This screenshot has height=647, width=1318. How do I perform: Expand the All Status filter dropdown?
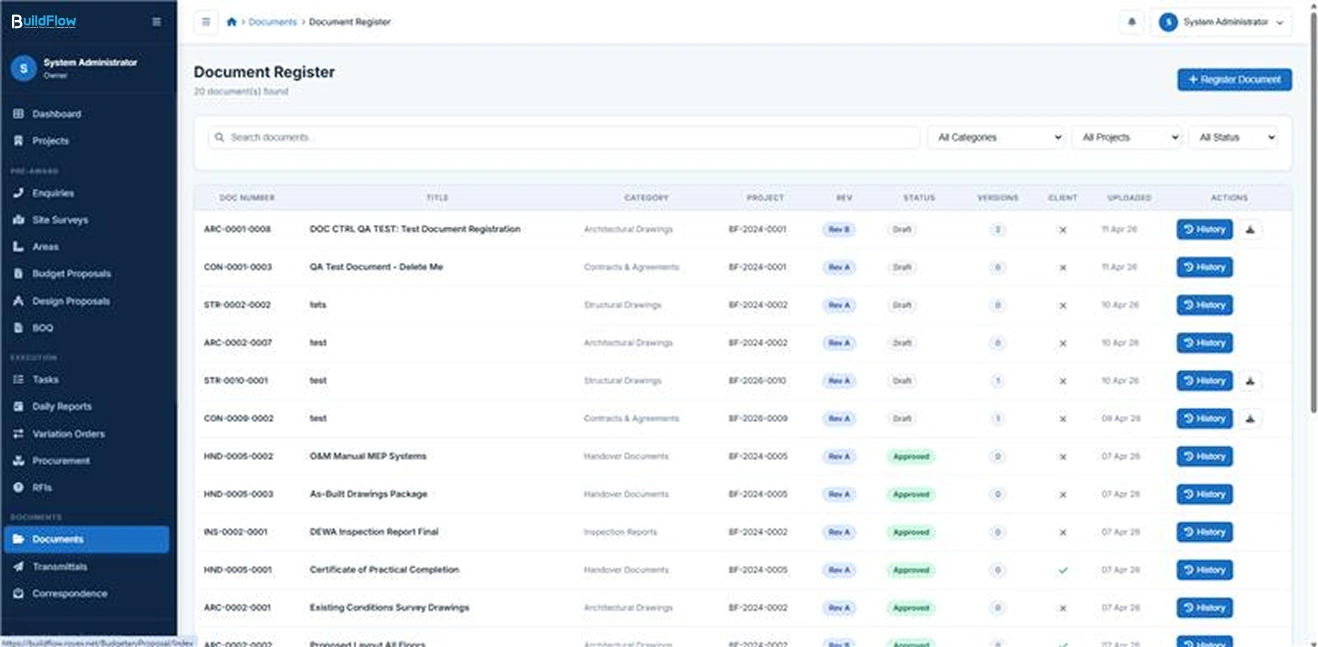1233,138
